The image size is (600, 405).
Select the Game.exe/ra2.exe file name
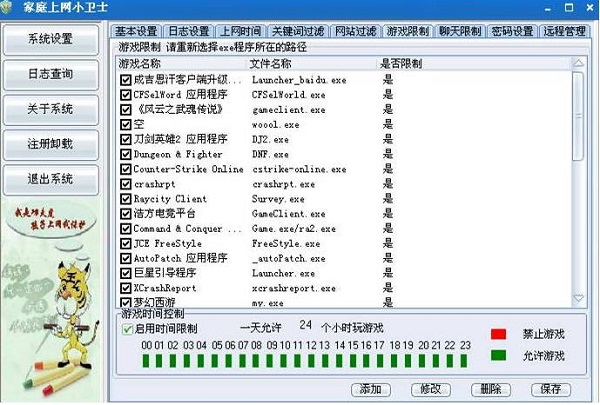293,229
